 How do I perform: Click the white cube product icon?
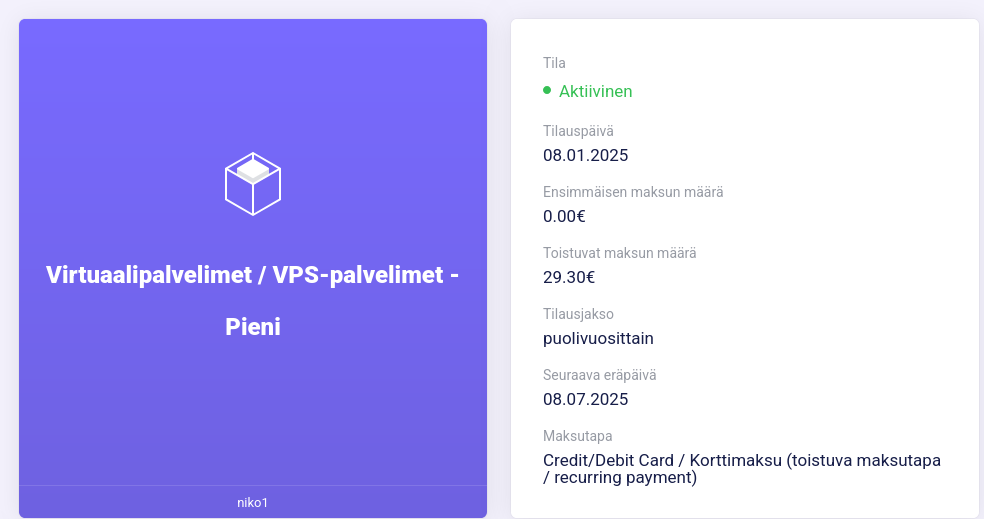(x=253, y=184)
